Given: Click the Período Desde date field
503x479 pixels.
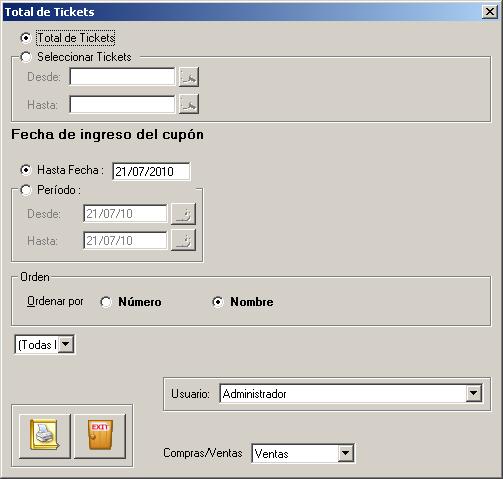Looking at the screenshot, I should pos(125,214).
